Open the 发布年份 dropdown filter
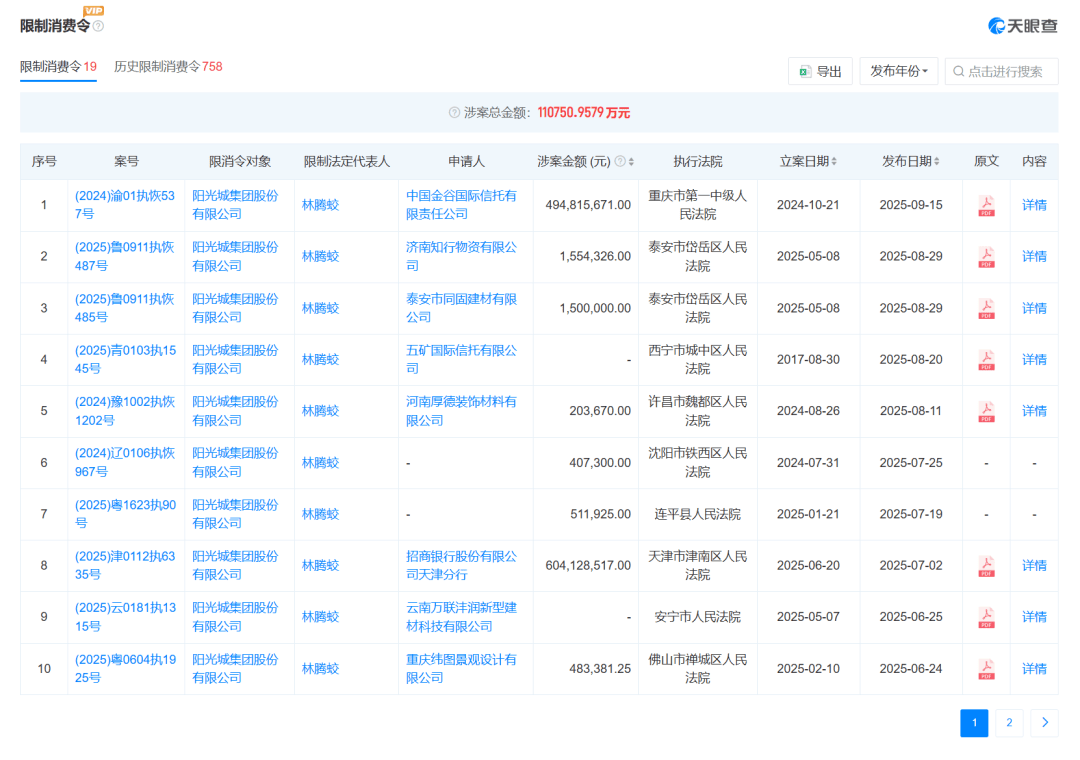Image resolution: width=1080 pixels, height=760 pixels. [x=898, y=71]
